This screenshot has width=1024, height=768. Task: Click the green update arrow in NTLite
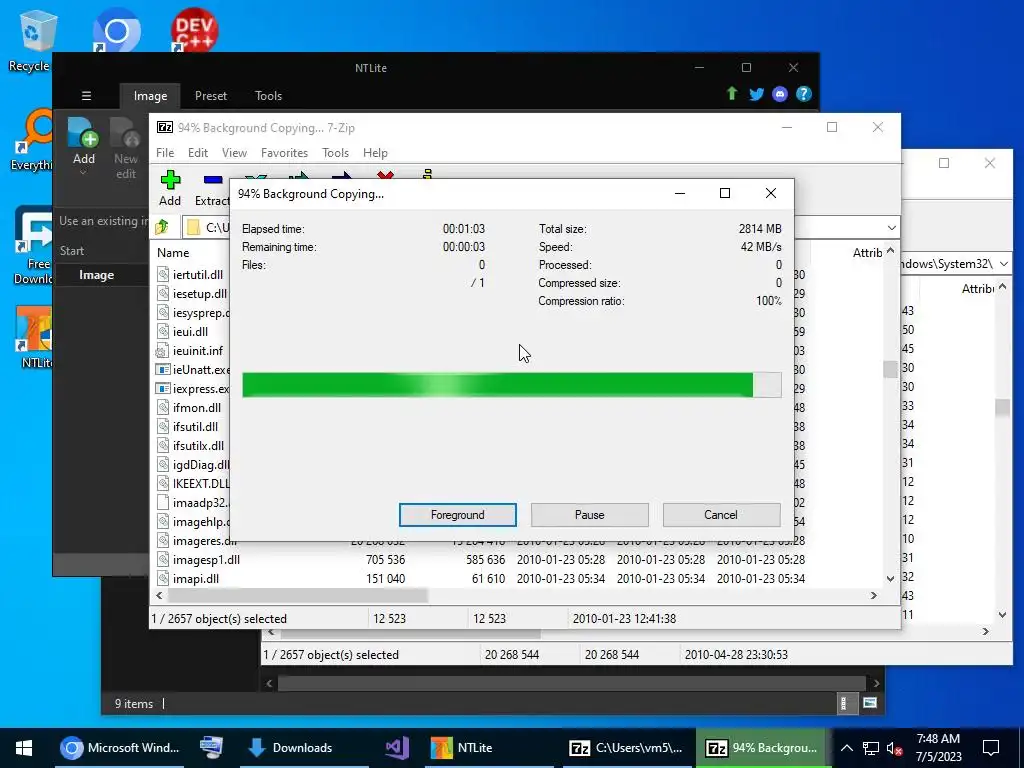point(732,93)
